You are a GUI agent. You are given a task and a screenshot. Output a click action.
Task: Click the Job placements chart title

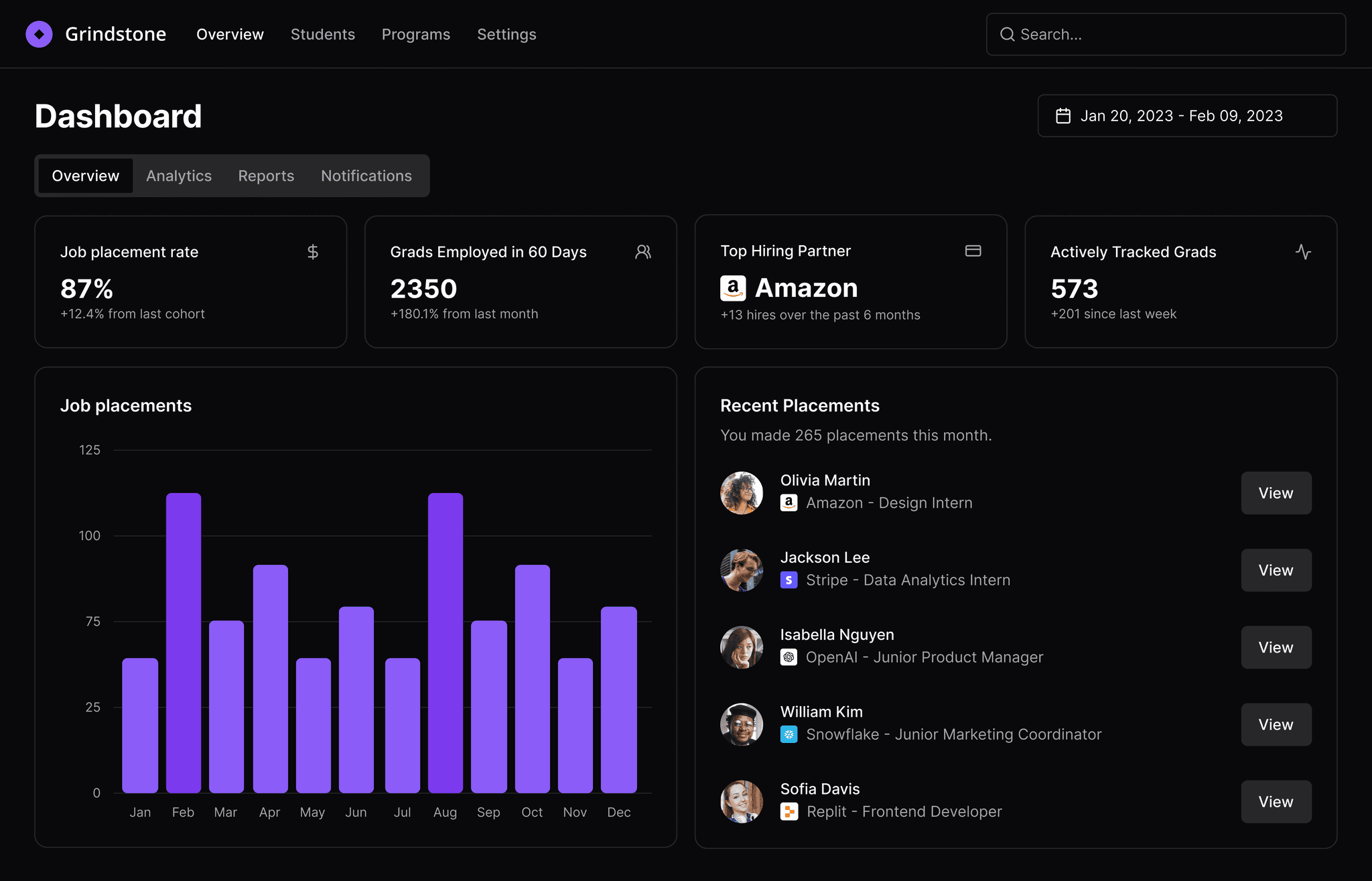(126, 405)
